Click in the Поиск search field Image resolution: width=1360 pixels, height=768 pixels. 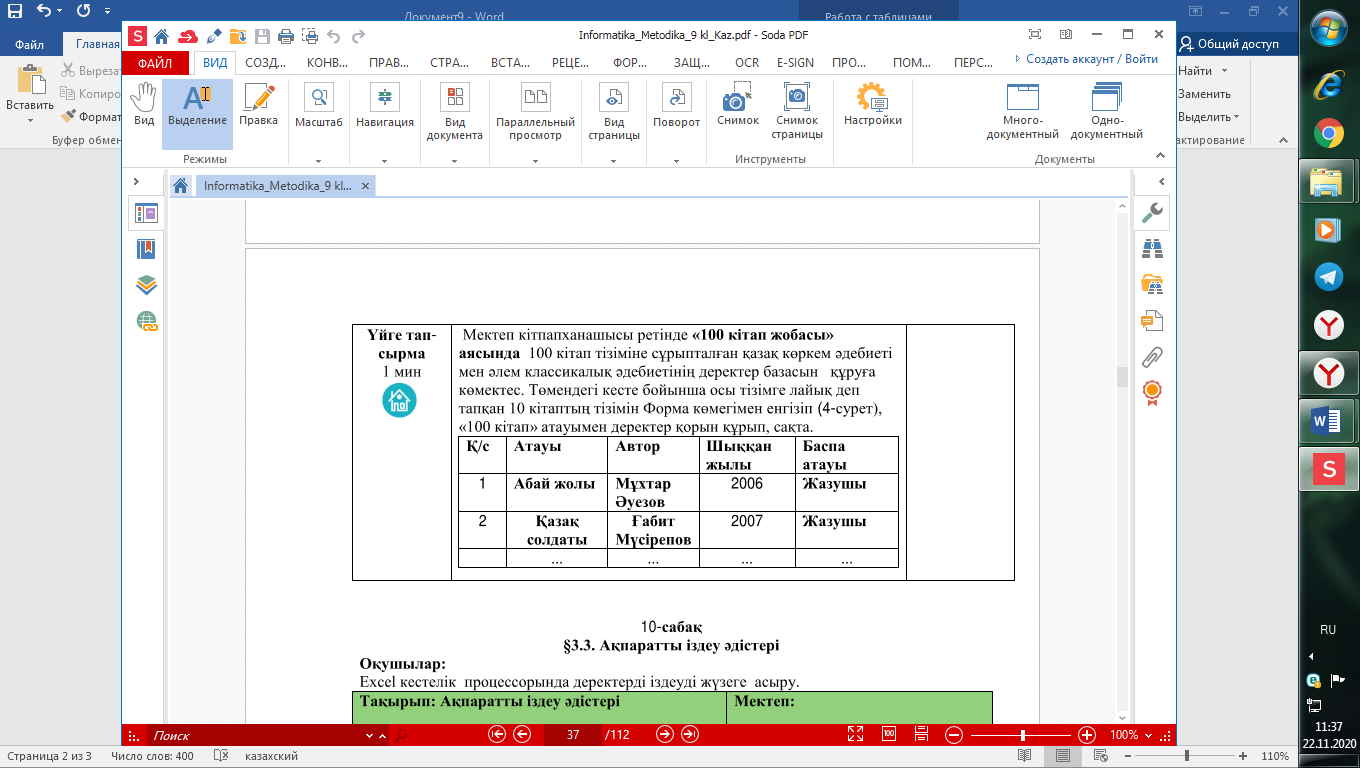(x=258, y=735)
